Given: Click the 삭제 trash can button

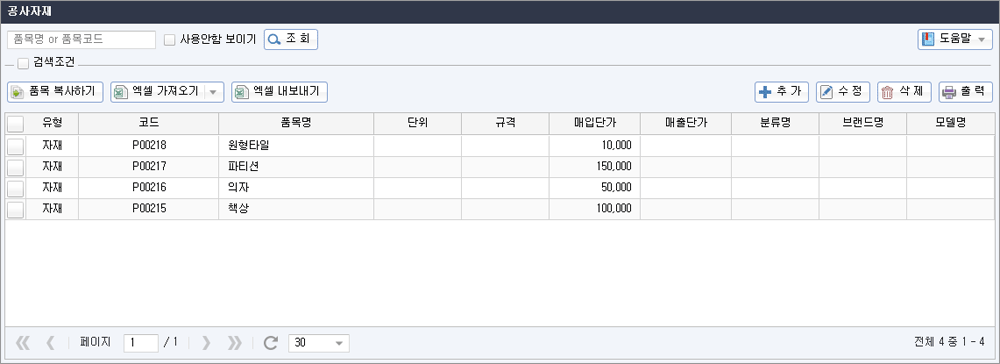Looking at the screenshot, I should point(904,92).
